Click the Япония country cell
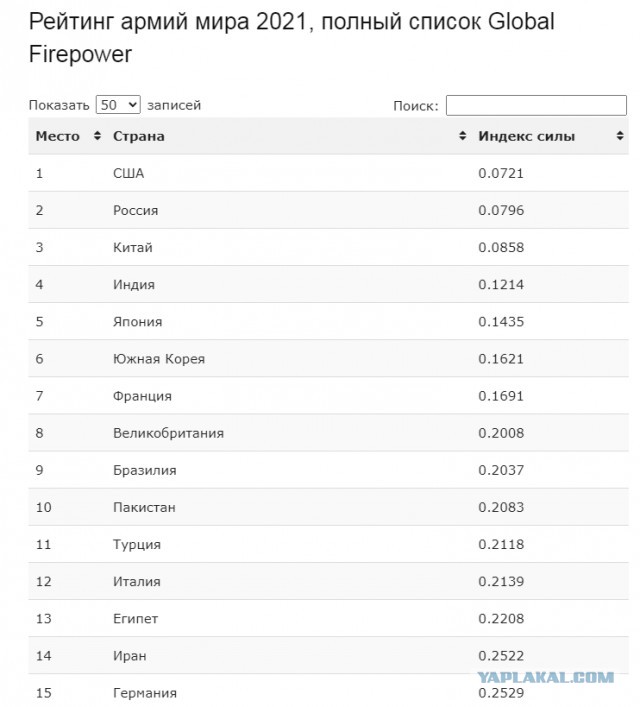Screen dimensions: 640x707 pyautogui.click(x=138, y=322)
